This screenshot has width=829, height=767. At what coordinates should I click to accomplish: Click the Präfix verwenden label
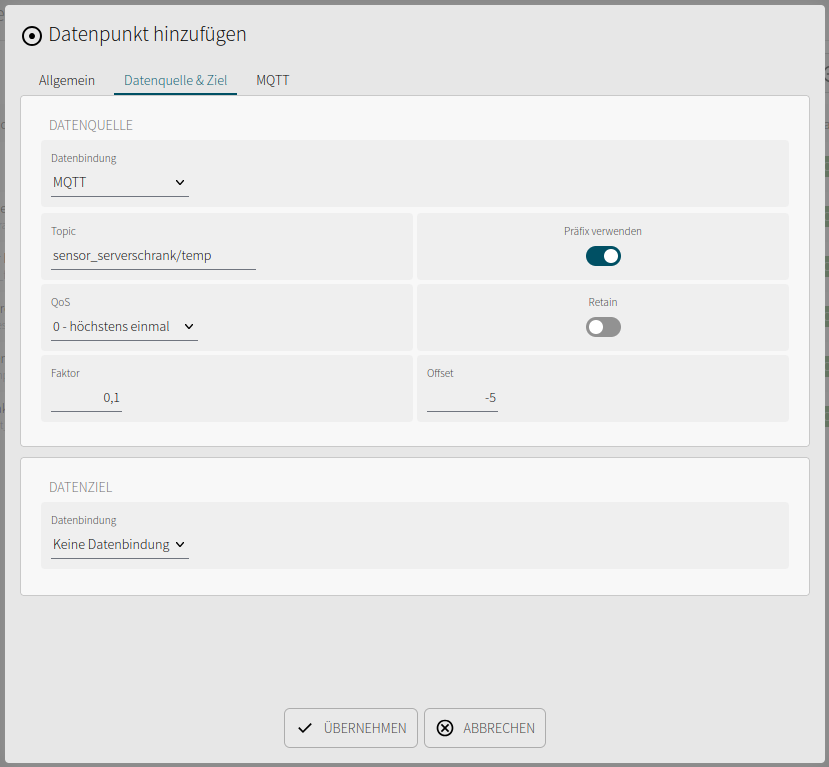tap(603, 231)
